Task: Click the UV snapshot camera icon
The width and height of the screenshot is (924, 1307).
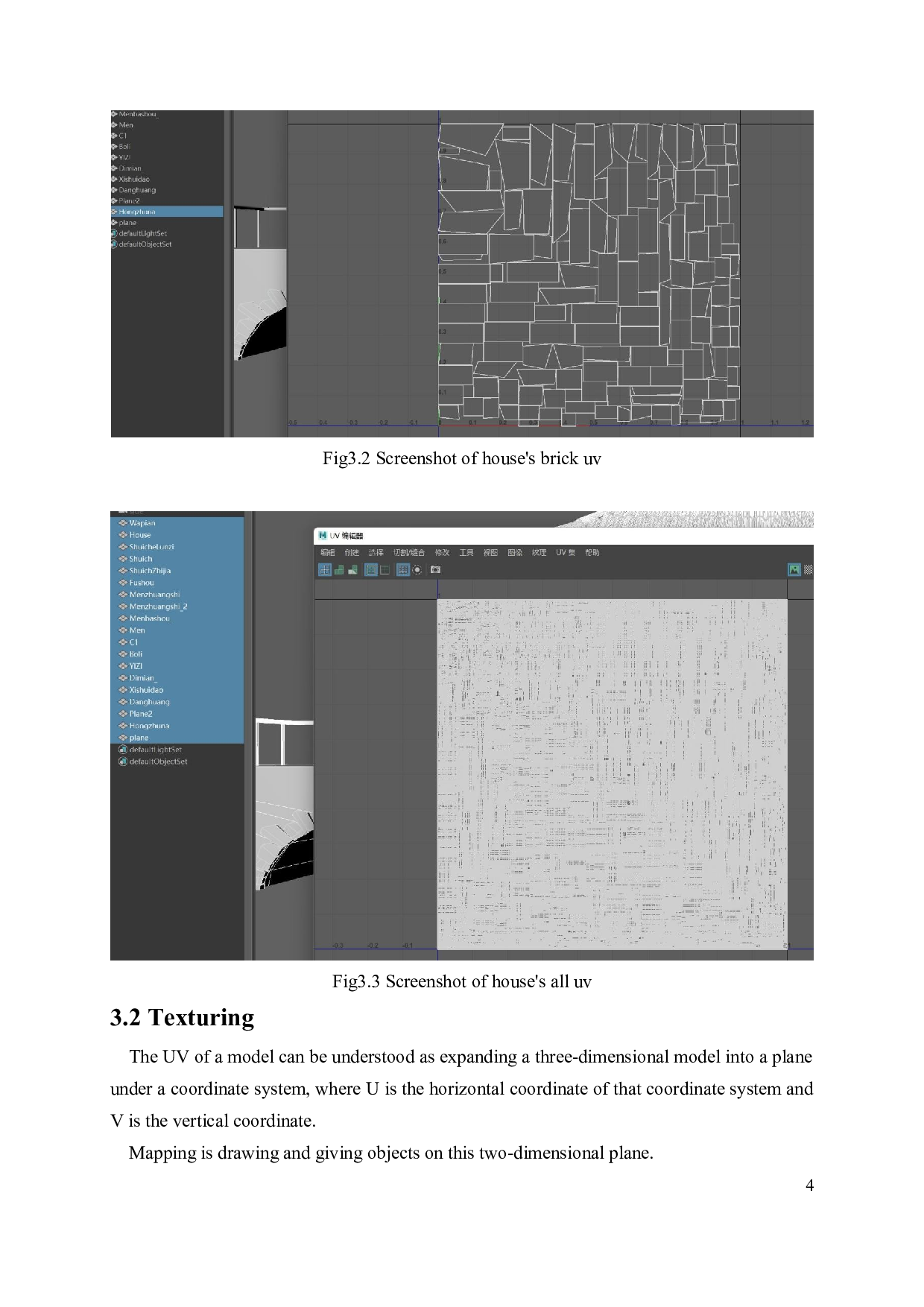Action: [435, 570]
